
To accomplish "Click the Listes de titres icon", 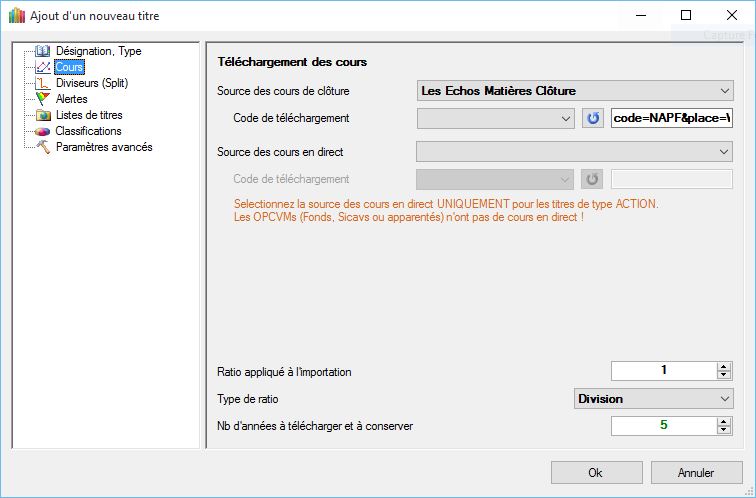I will click(42, 115).
